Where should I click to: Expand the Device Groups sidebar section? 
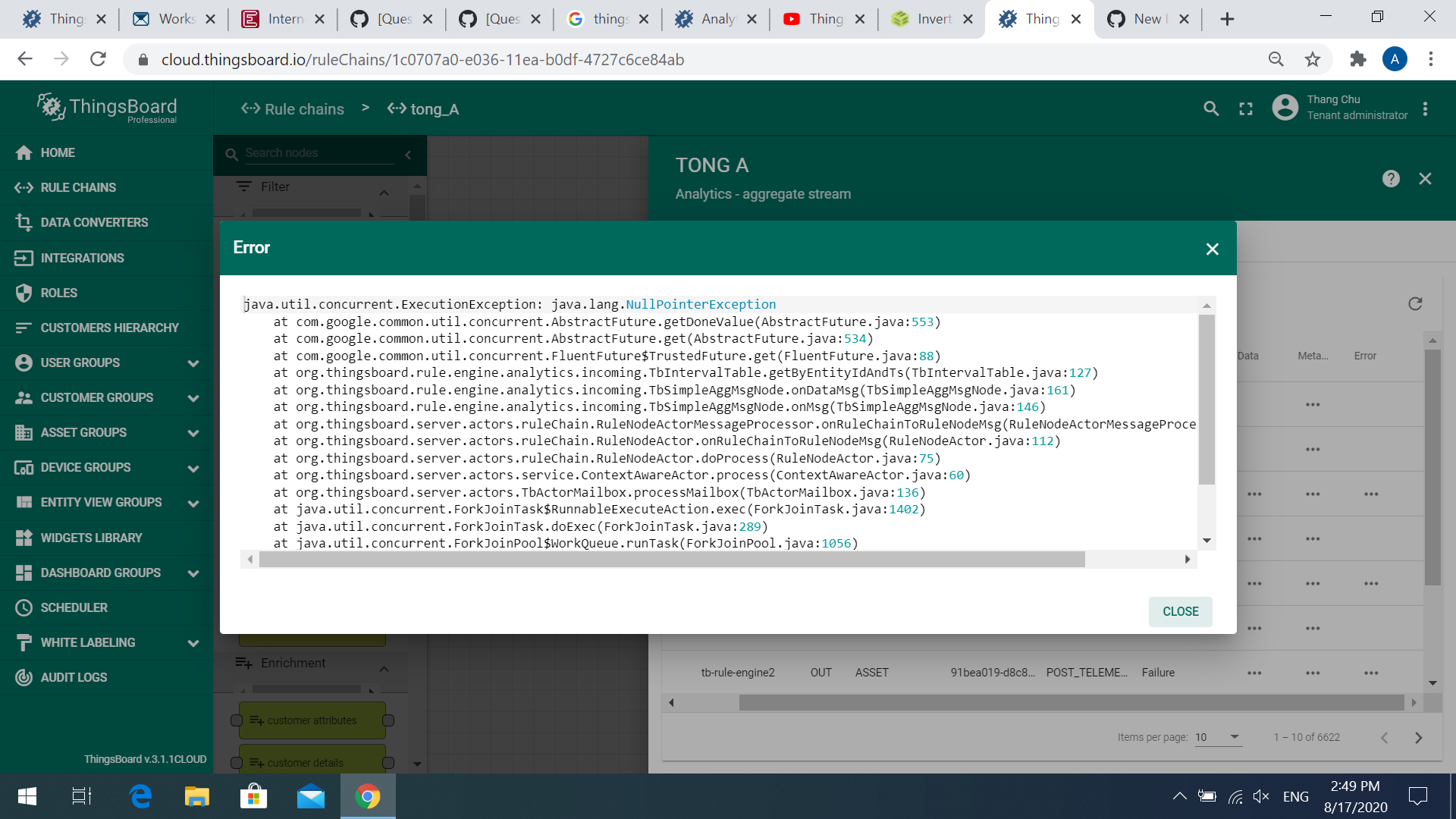pos(193,468)
